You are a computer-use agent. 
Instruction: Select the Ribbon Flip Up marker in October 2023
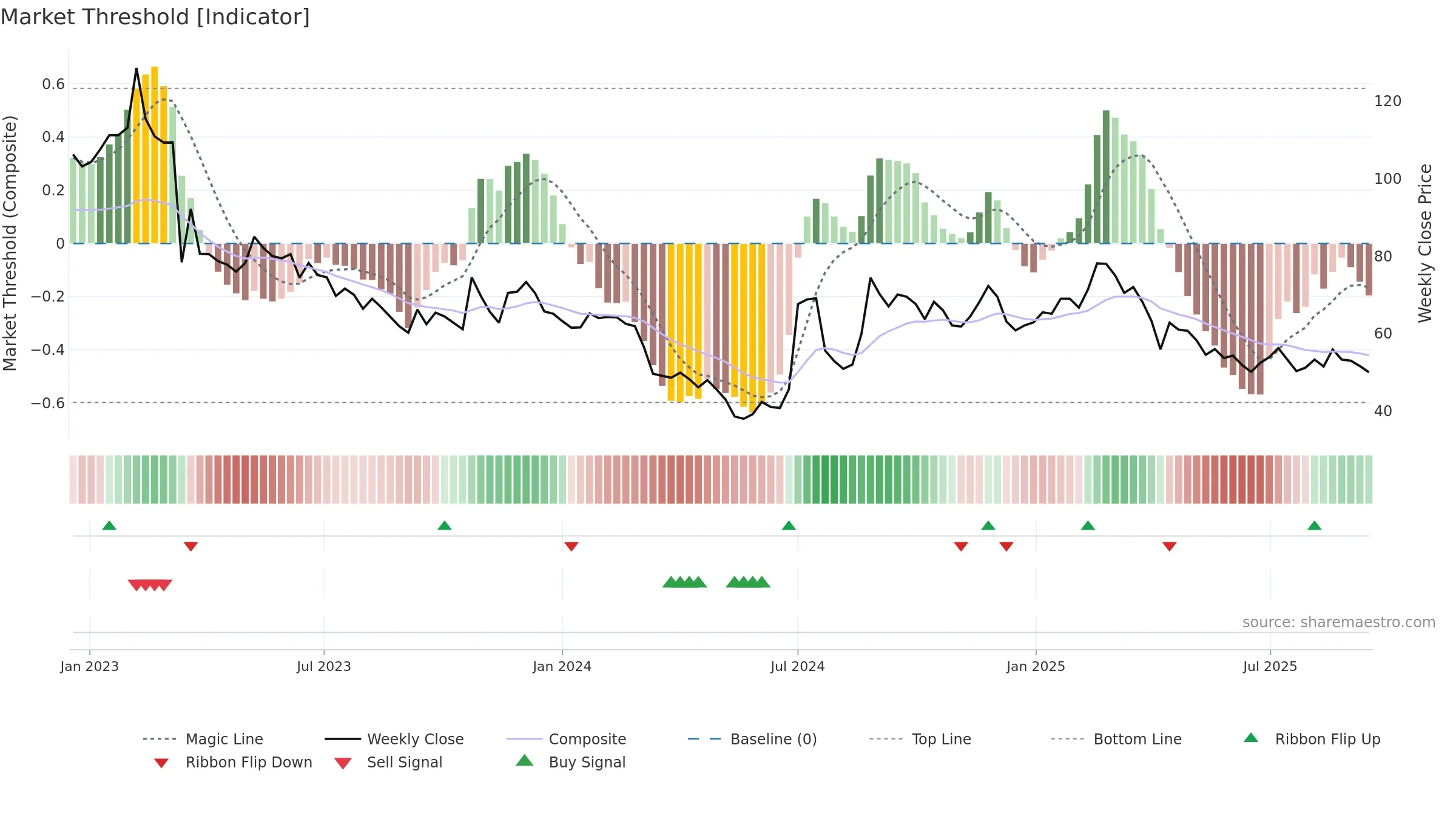(x=445, y=525)
